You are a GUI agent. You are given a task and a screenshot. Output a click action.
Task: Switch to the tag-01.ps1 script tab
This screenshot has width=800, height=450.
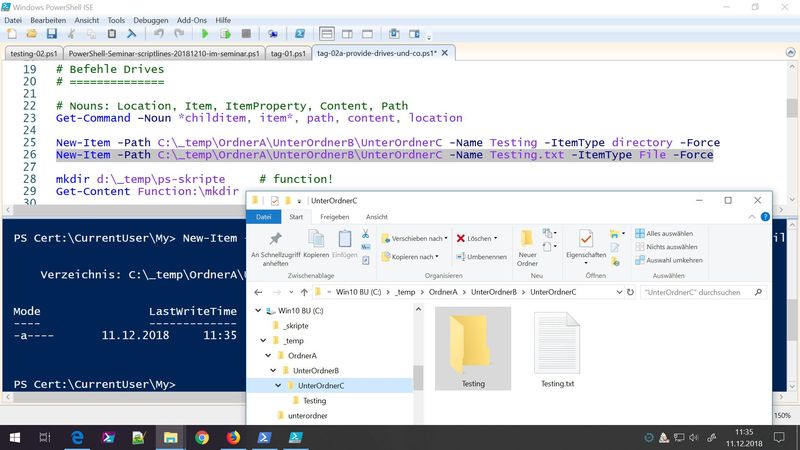(290, 53)
